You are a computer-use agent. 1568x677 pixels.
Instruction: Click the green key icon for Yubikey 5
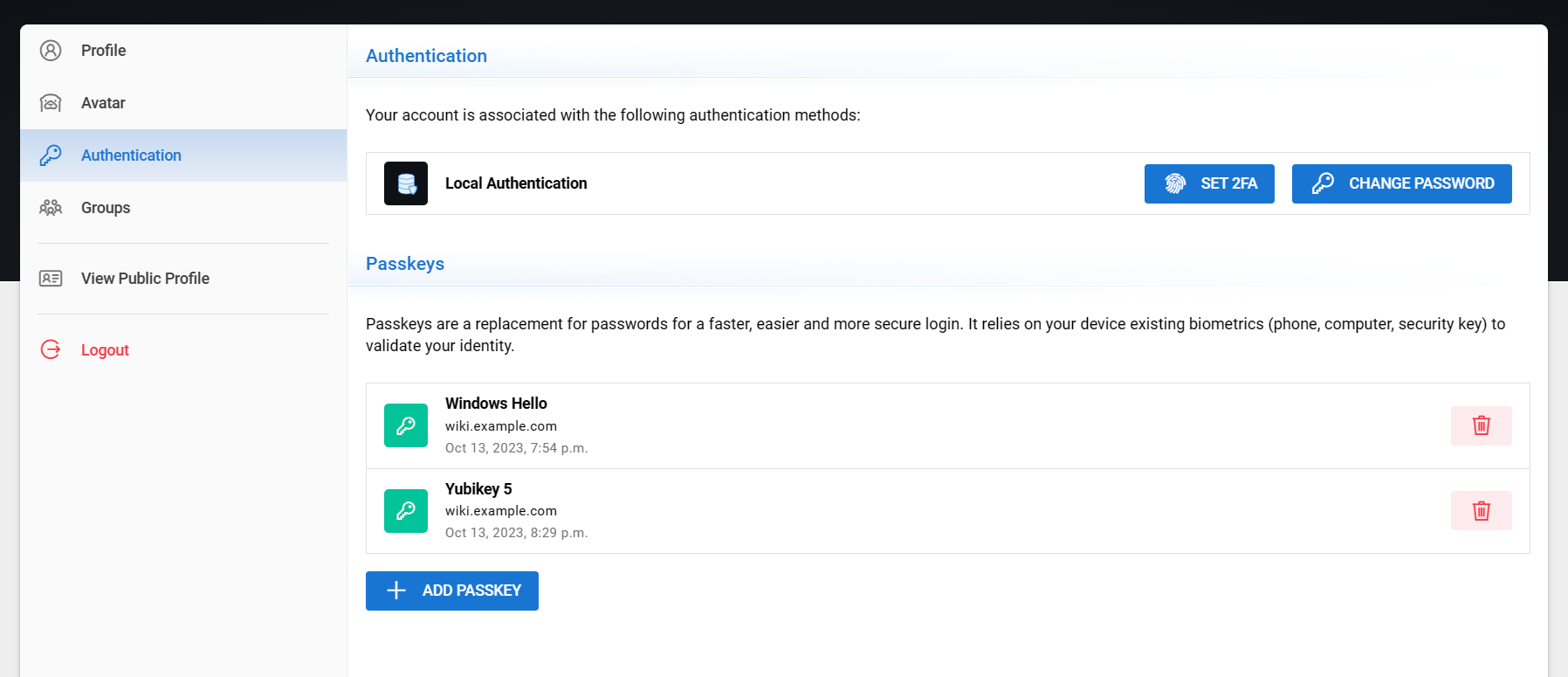pyautogui.click(x=406, y=511)
